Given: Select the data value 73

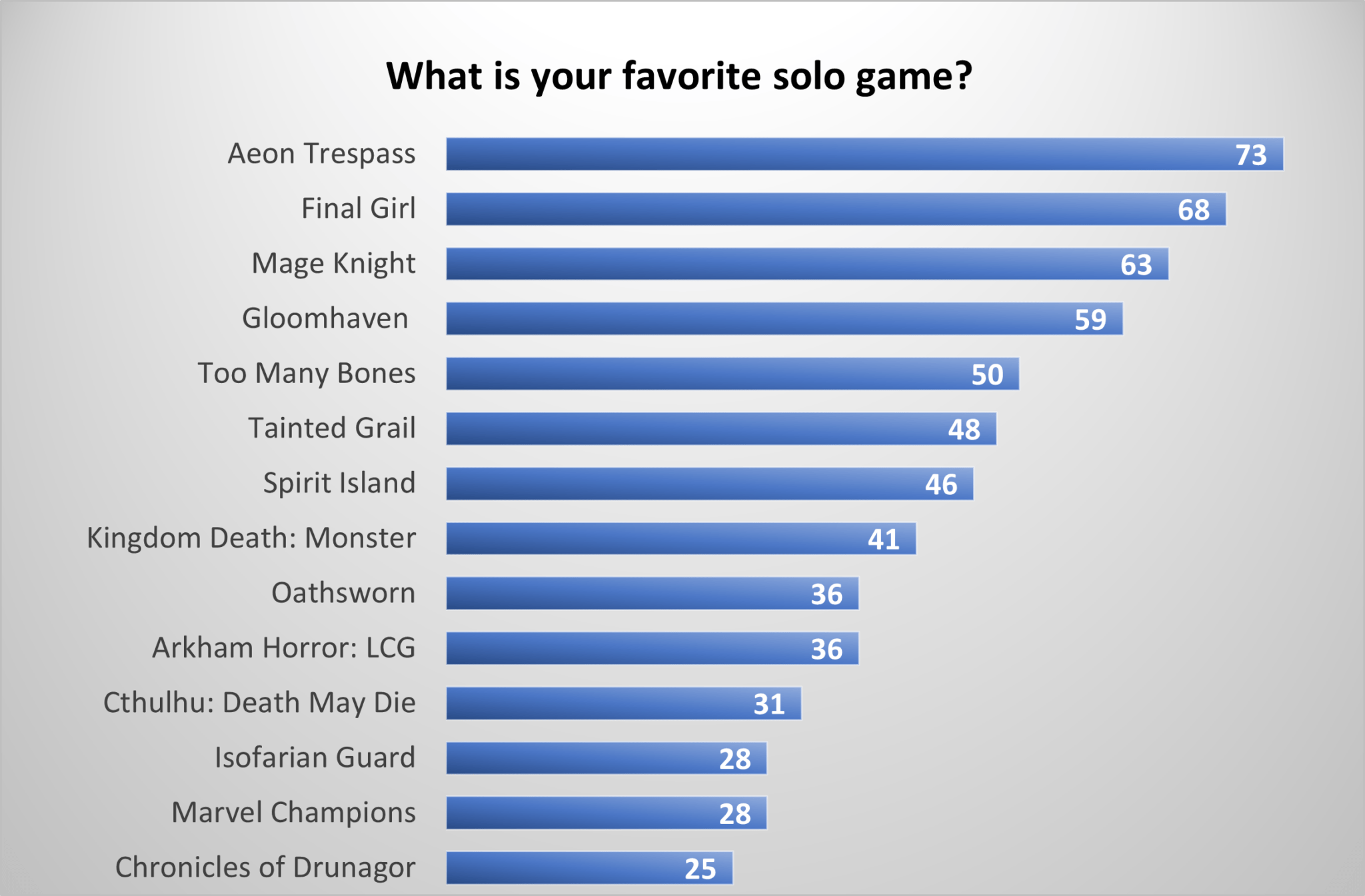Looking at the screenshot, I should [x=1250, y=155].
